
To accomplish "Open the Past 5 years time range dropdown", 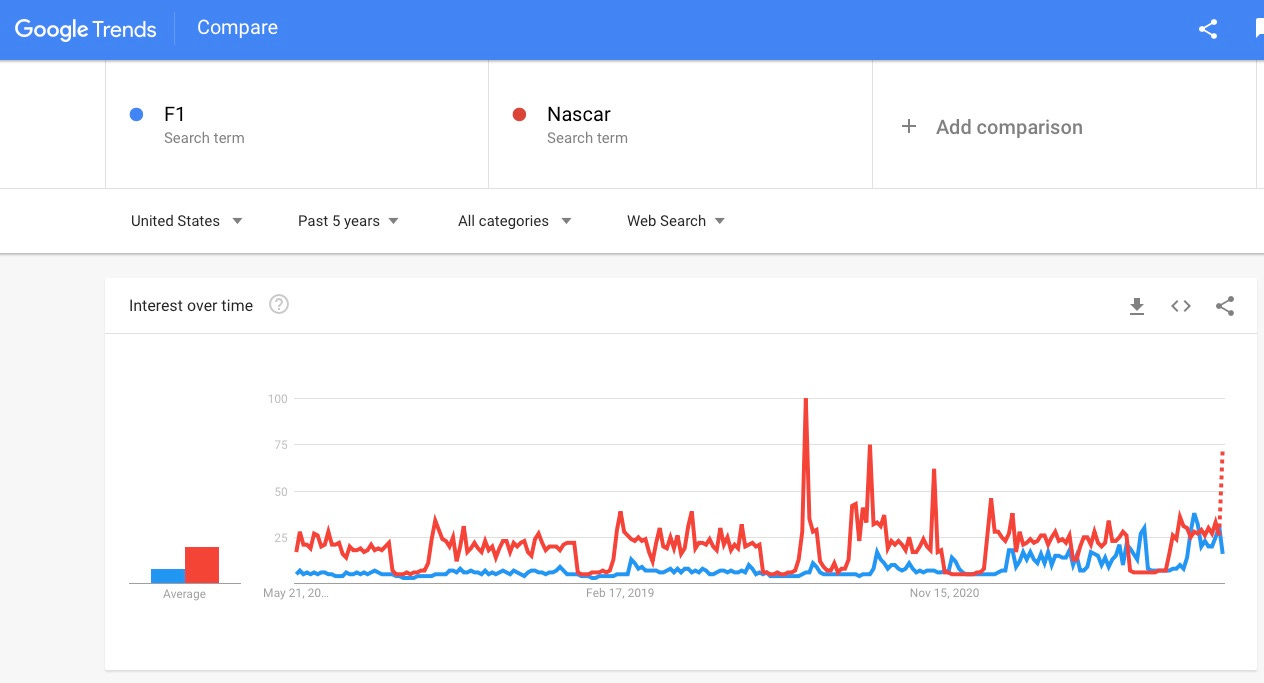I will tap(347, 220).
